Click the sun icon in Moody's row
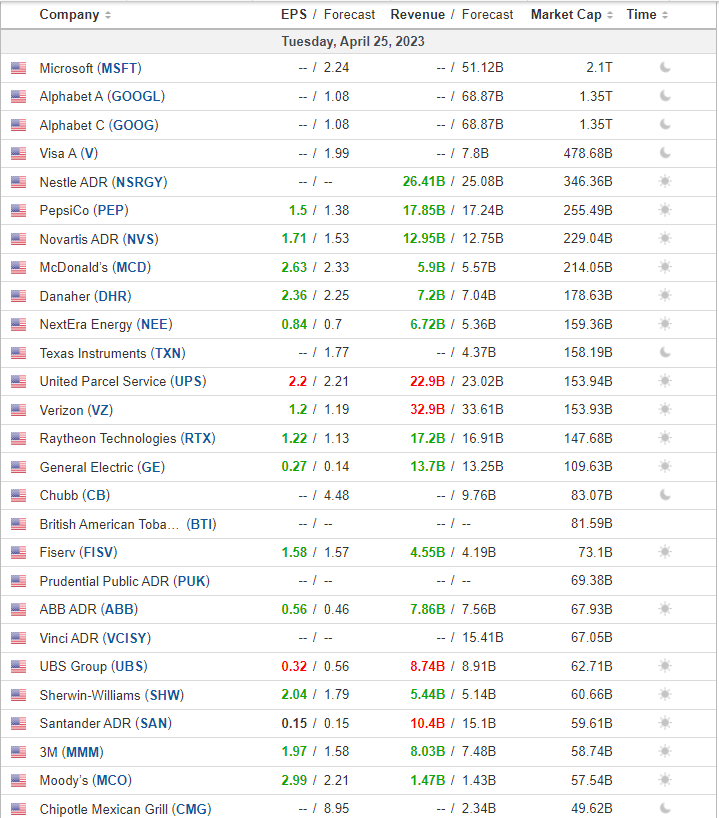Screen dimensions: 719x818 (x=665, y=780)
